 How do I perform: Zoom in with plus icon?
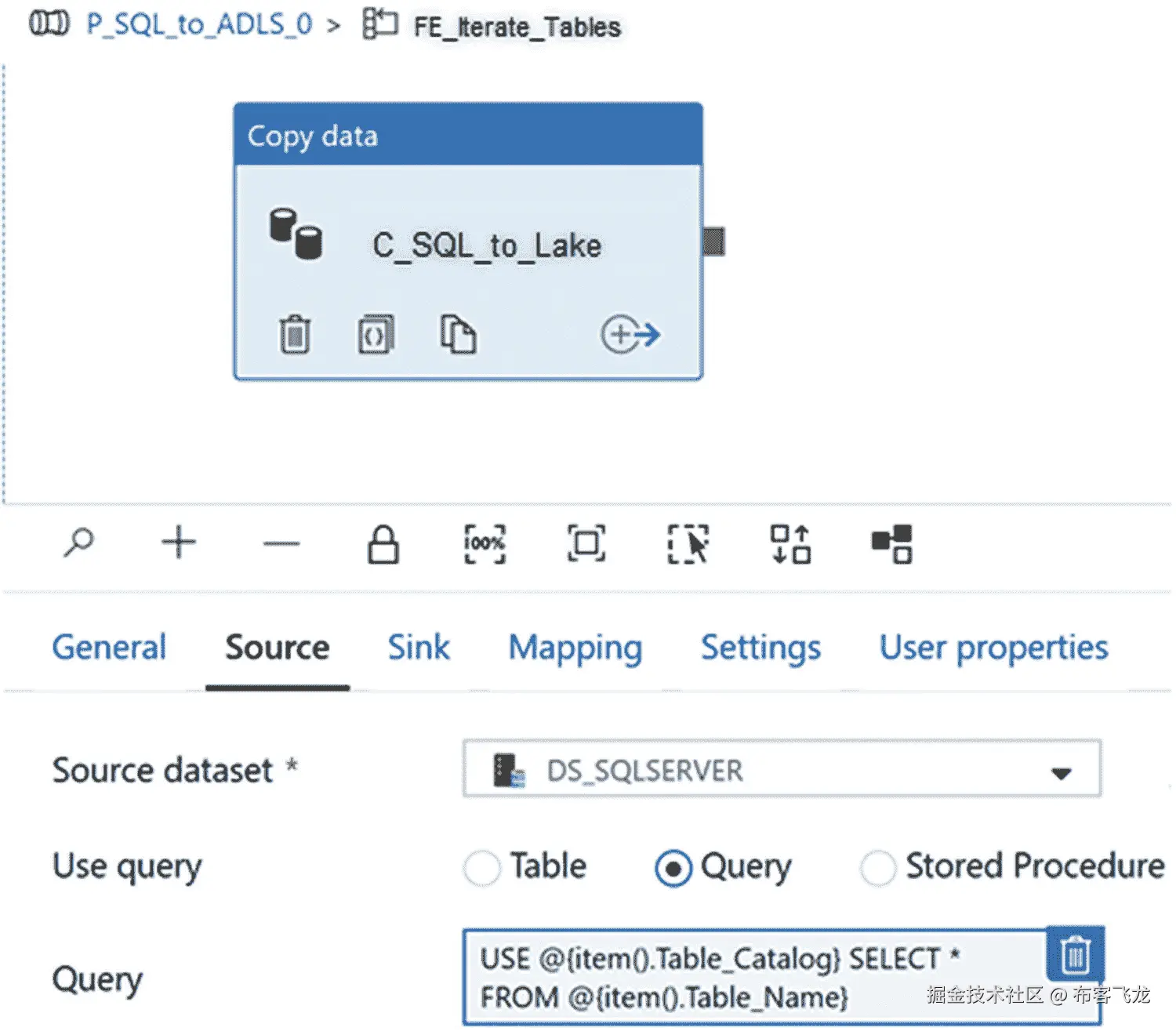click(x=179, y=543)
